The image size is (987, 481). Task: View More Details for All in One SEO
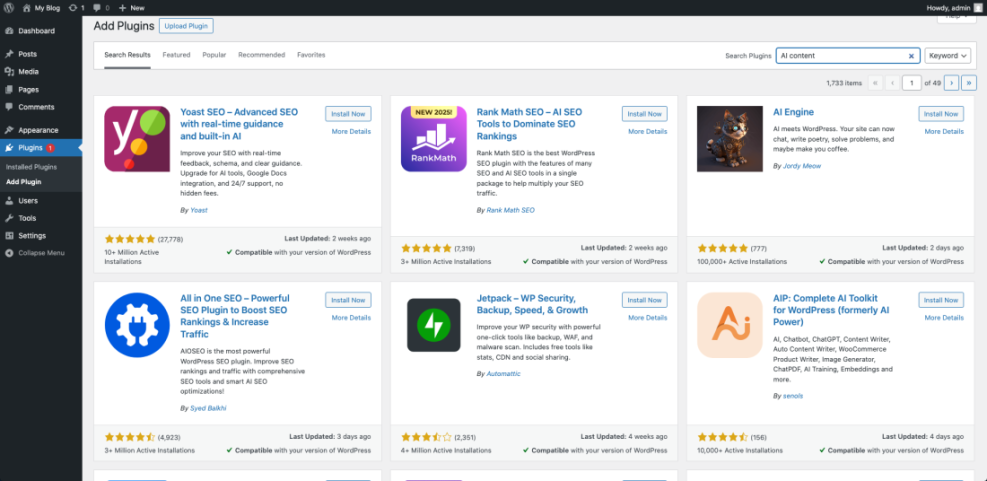pos(351,318)
